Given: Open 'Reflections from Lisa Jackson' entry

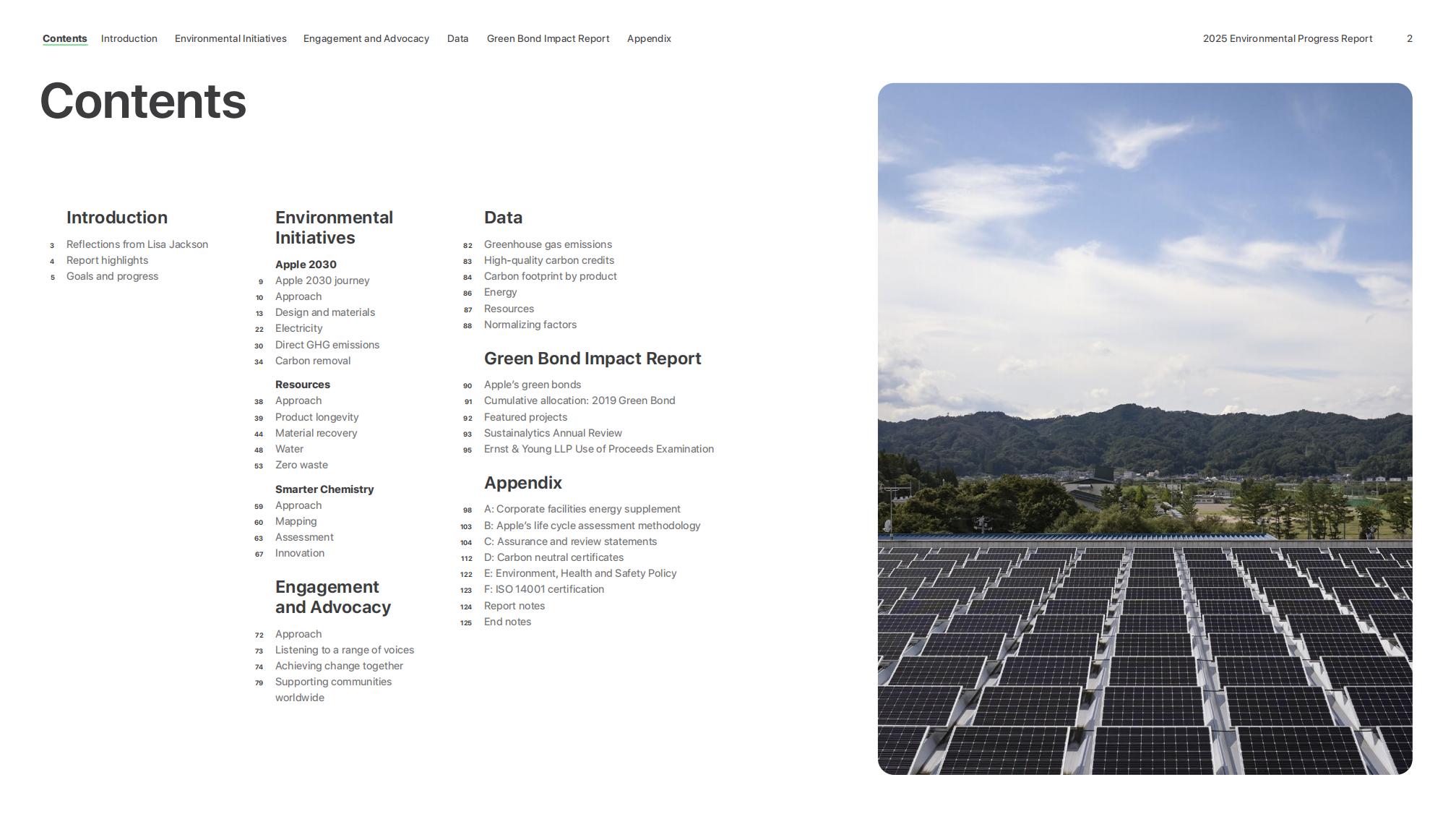Looking at the screenshot, I should [x=137, y=244].
